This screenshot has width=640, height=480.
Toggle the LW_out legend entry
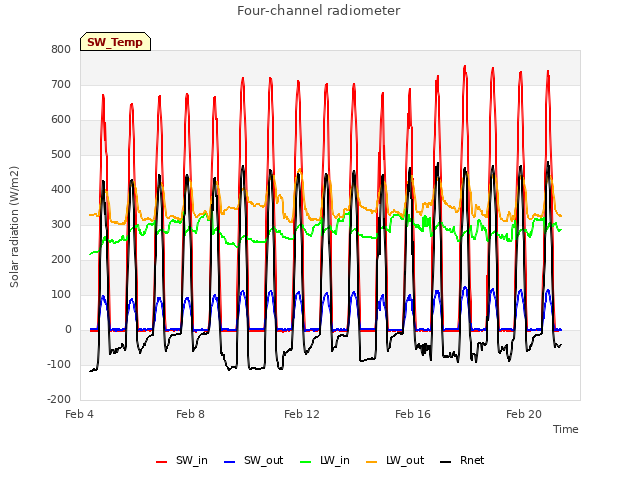395,460
